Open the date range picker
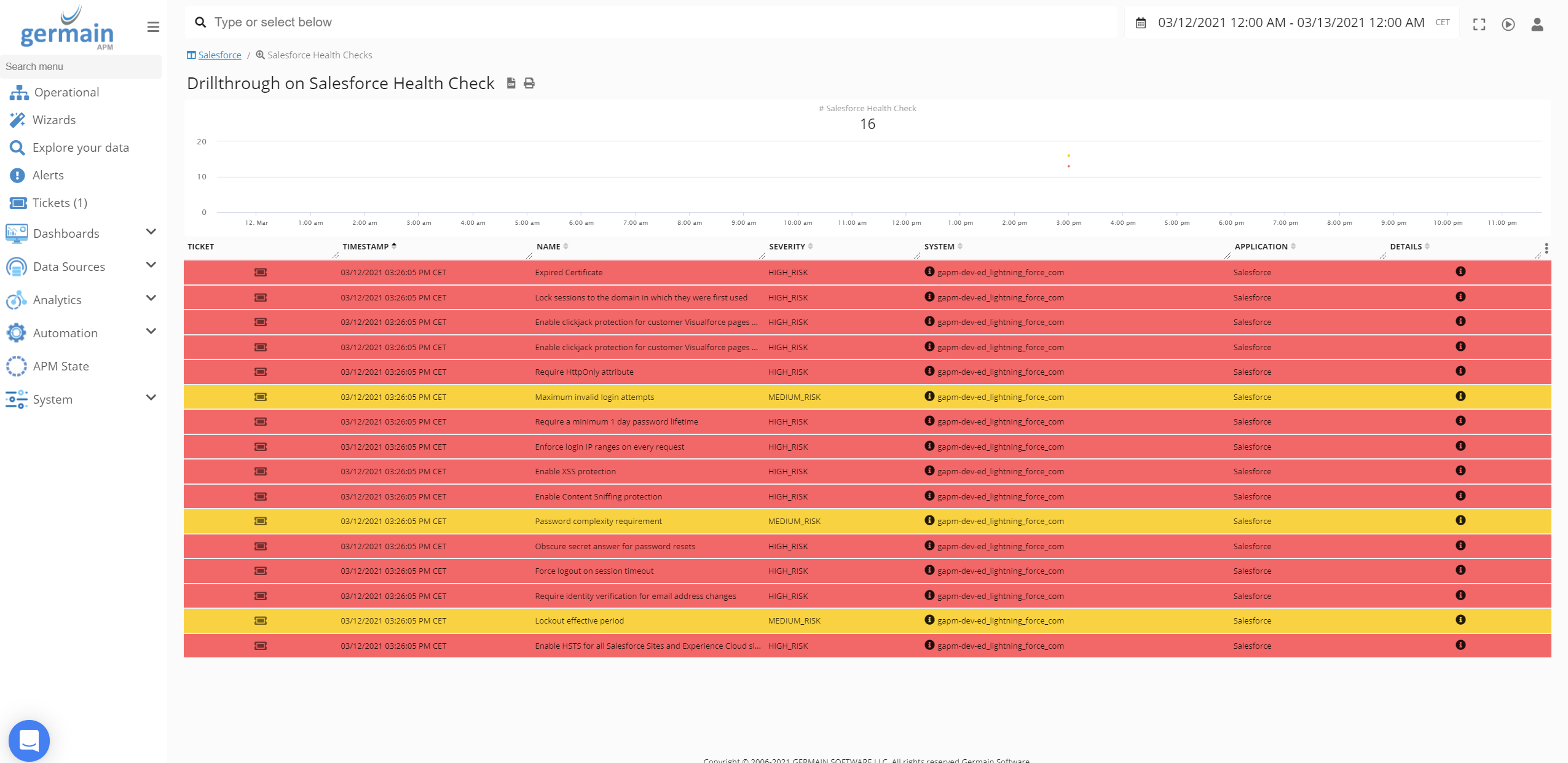 (x=1291, y=23)
